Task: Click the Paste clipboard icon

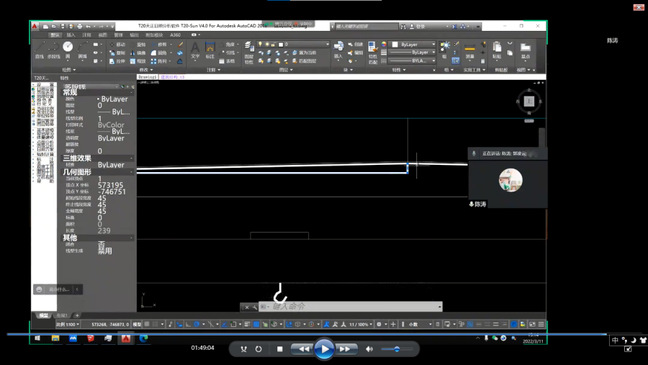Action: [x=497, y=50]
